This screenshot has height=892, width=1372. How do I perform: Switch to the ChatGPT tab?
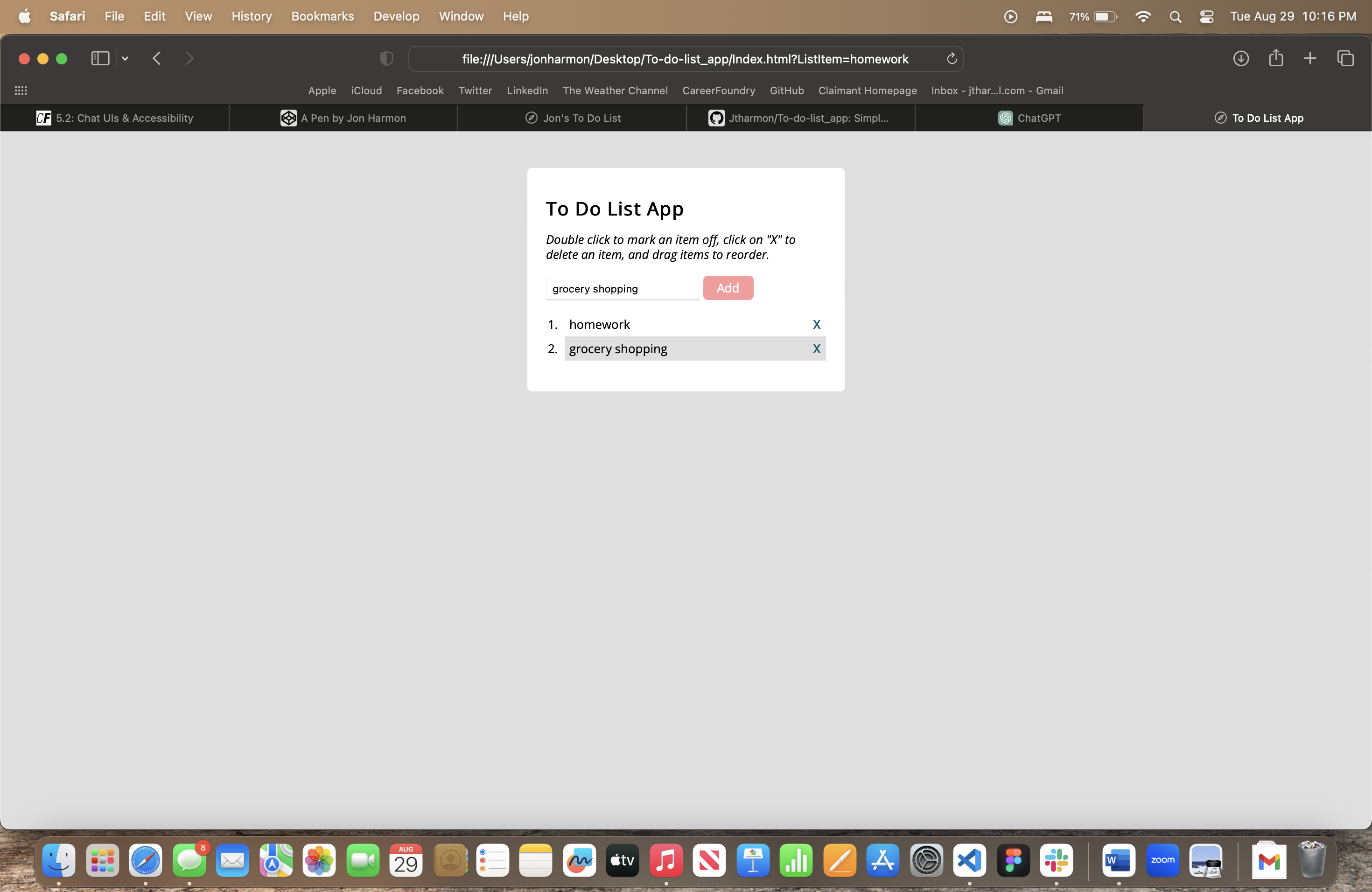[x=1029, y=118]
